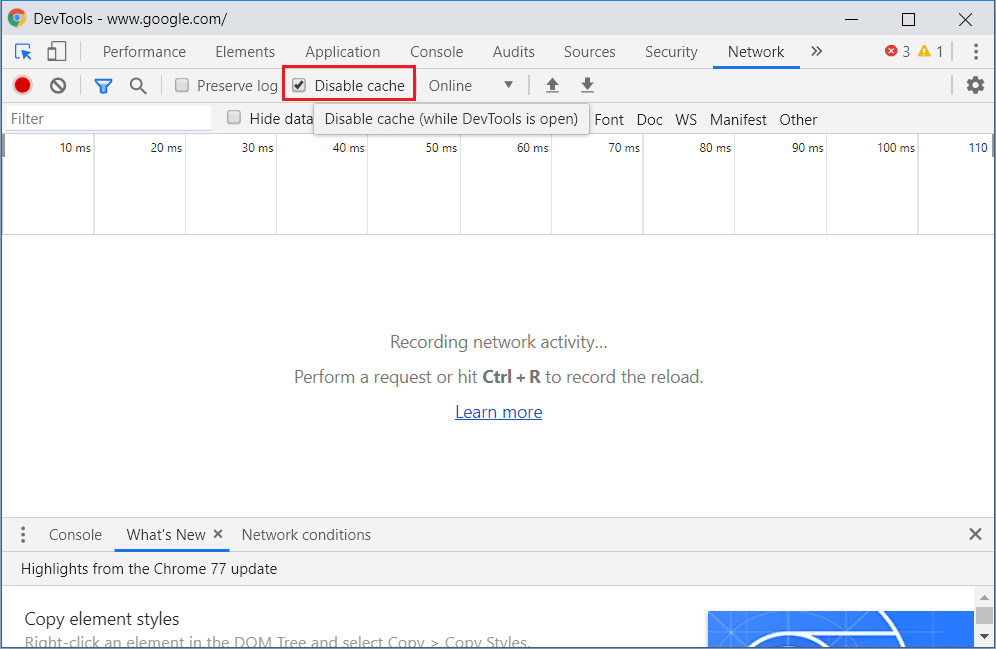This screenshot has width=996, height=649.
Task: Open the Network conditions drawer tab
Action: pyautogui.click(x=306, y=535)
